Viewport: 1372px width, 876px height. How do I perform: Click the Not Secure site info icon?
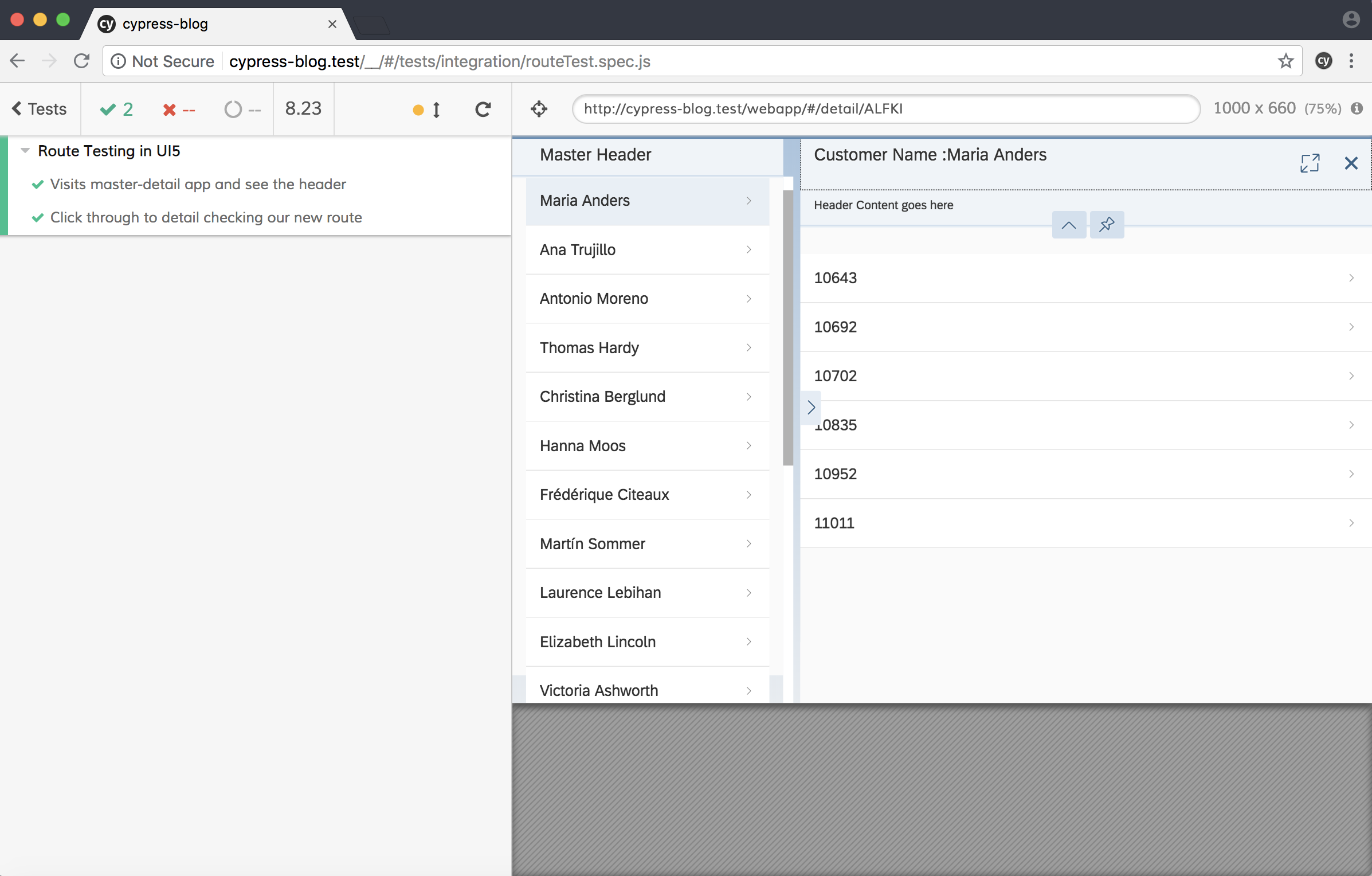118,61
